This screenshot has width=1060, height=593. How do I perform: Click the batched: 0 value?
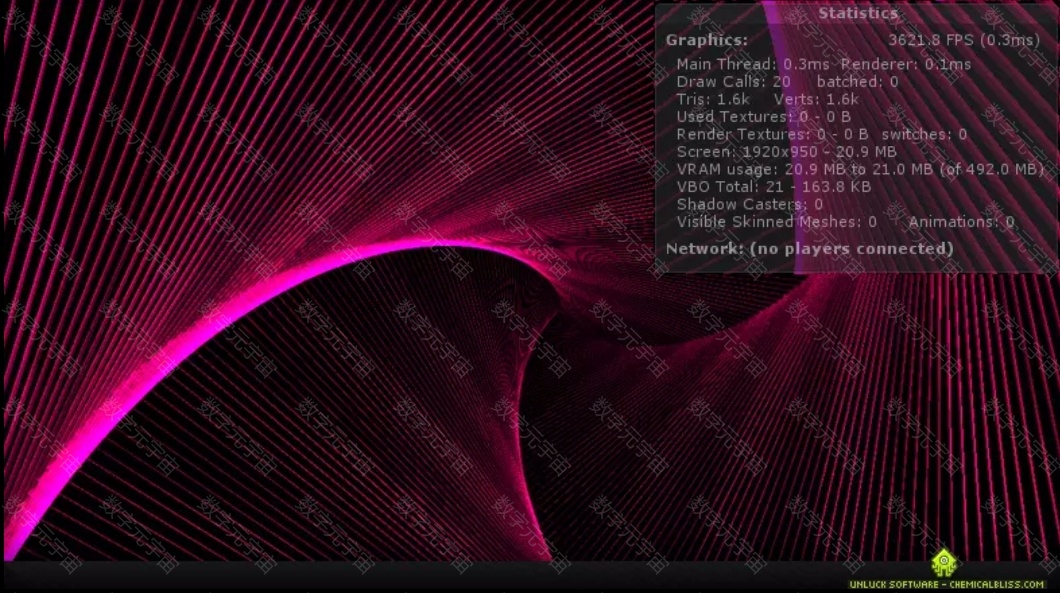pyautogui.click(x=858, y=82)
